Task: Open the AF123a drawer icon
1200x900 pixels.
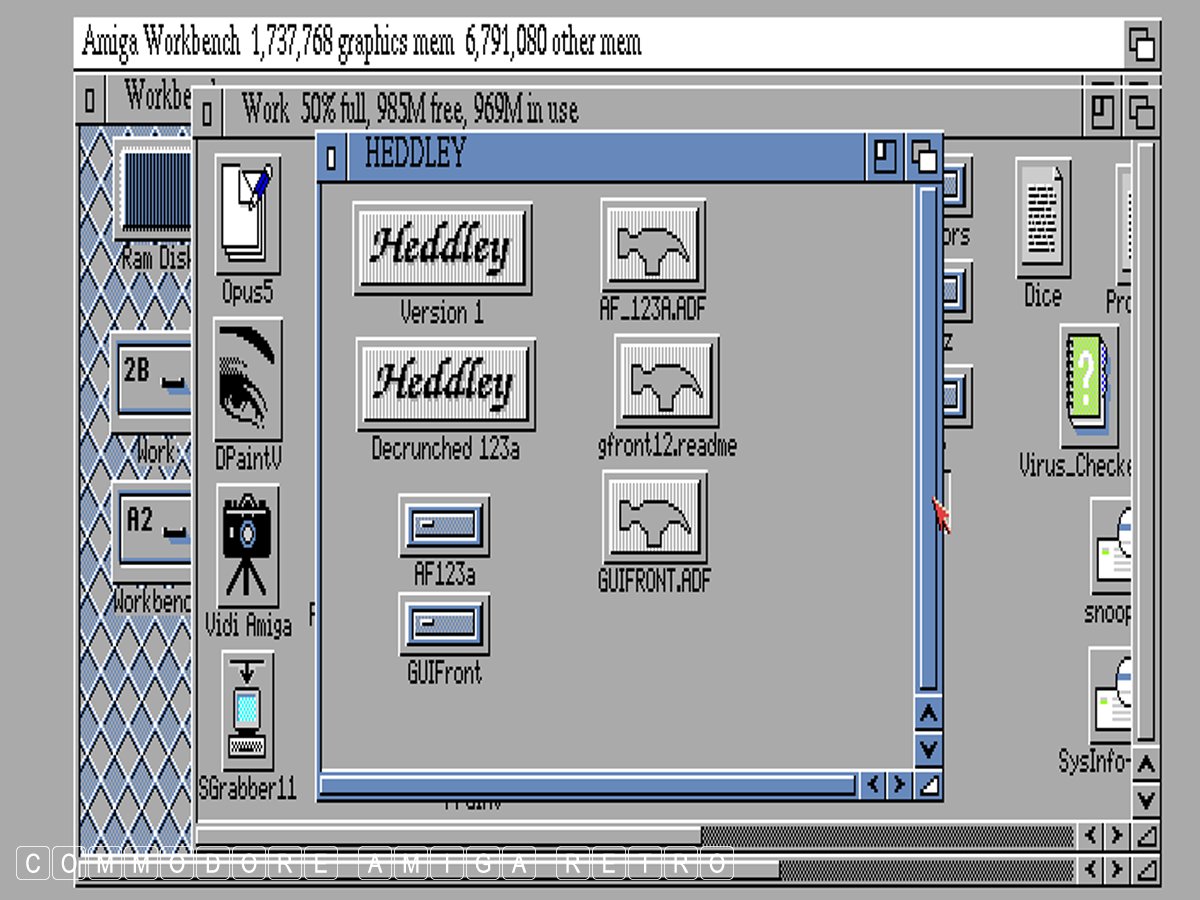Action: click(x=444, y=525)
